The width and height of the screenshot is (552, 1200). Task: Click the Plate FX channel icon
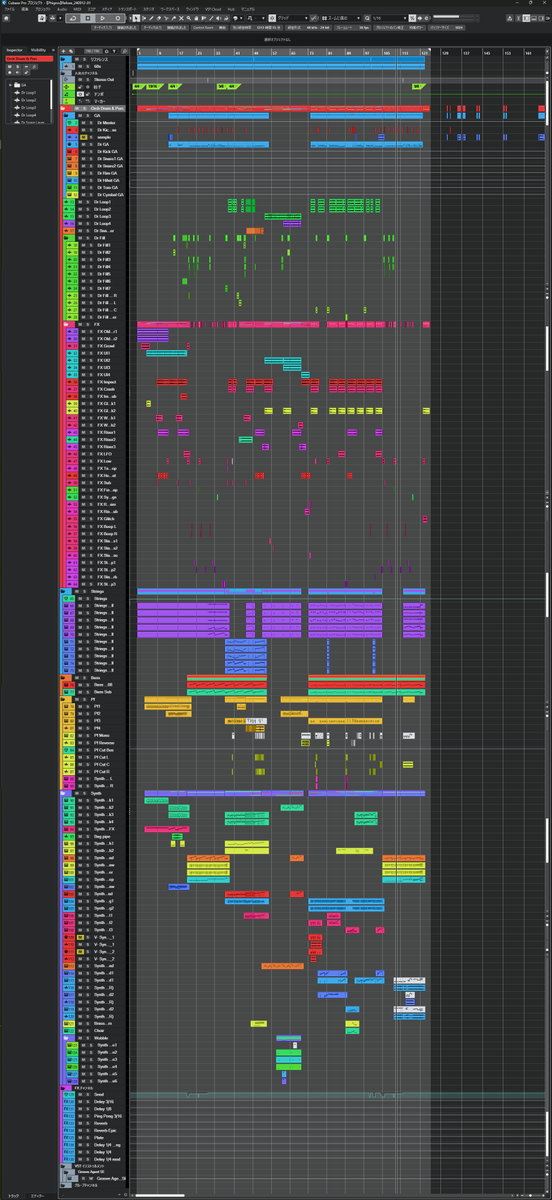[71, 1138]
